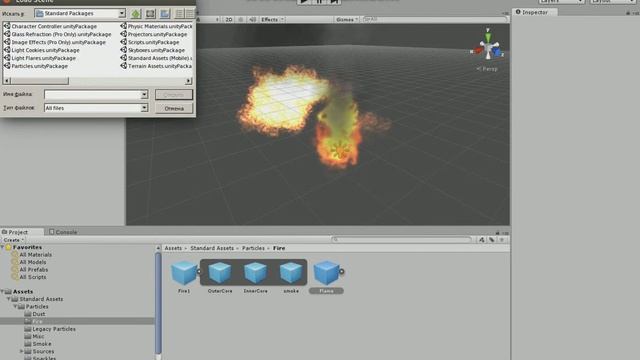This screenshot has height=360, width=640.
Task: Click the Project tree vertical scrollbar
Action: click(x=158, y=302)
